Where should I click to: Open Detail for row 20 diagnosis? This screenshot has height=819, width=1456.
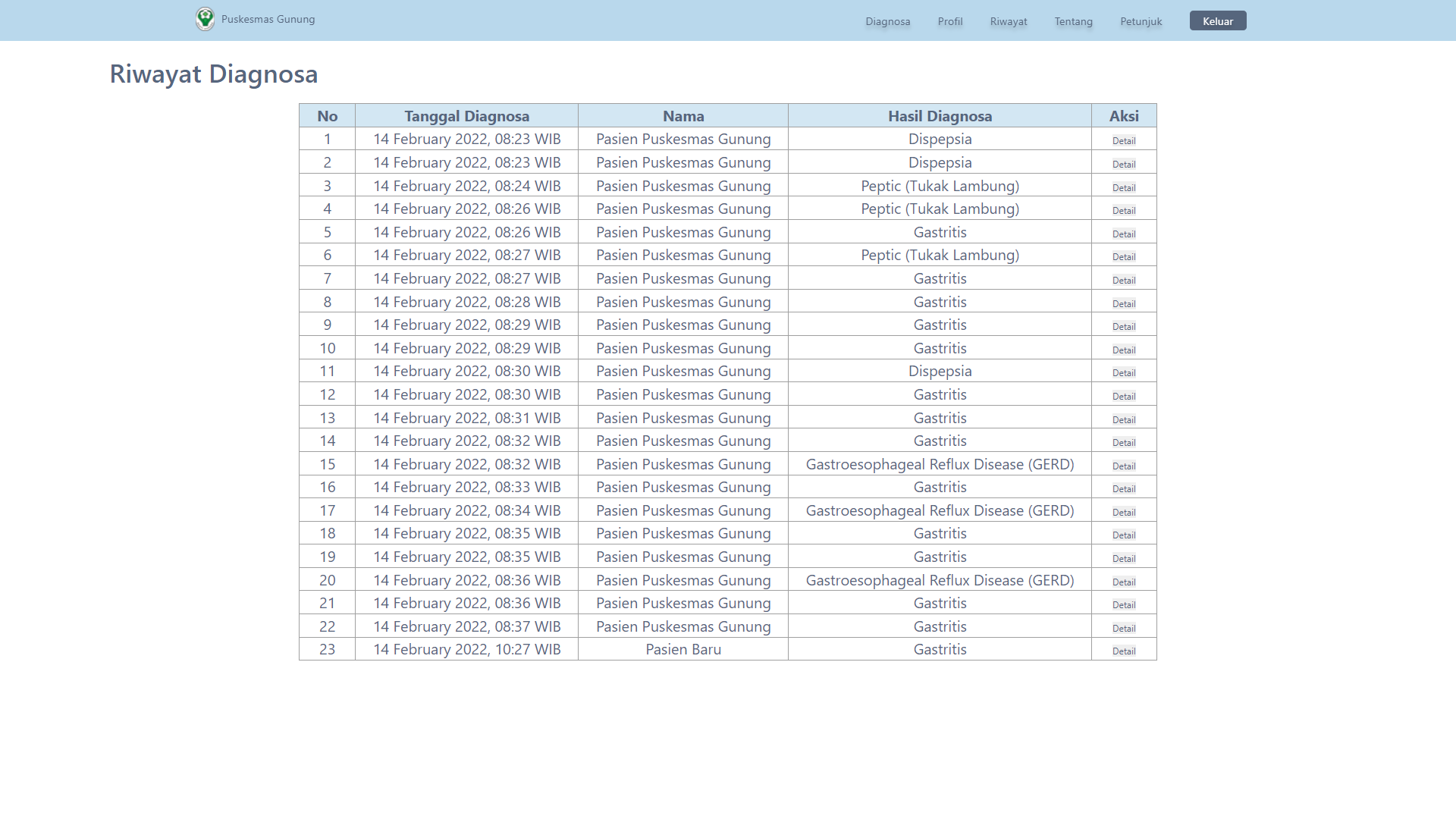pos(1123,582)
